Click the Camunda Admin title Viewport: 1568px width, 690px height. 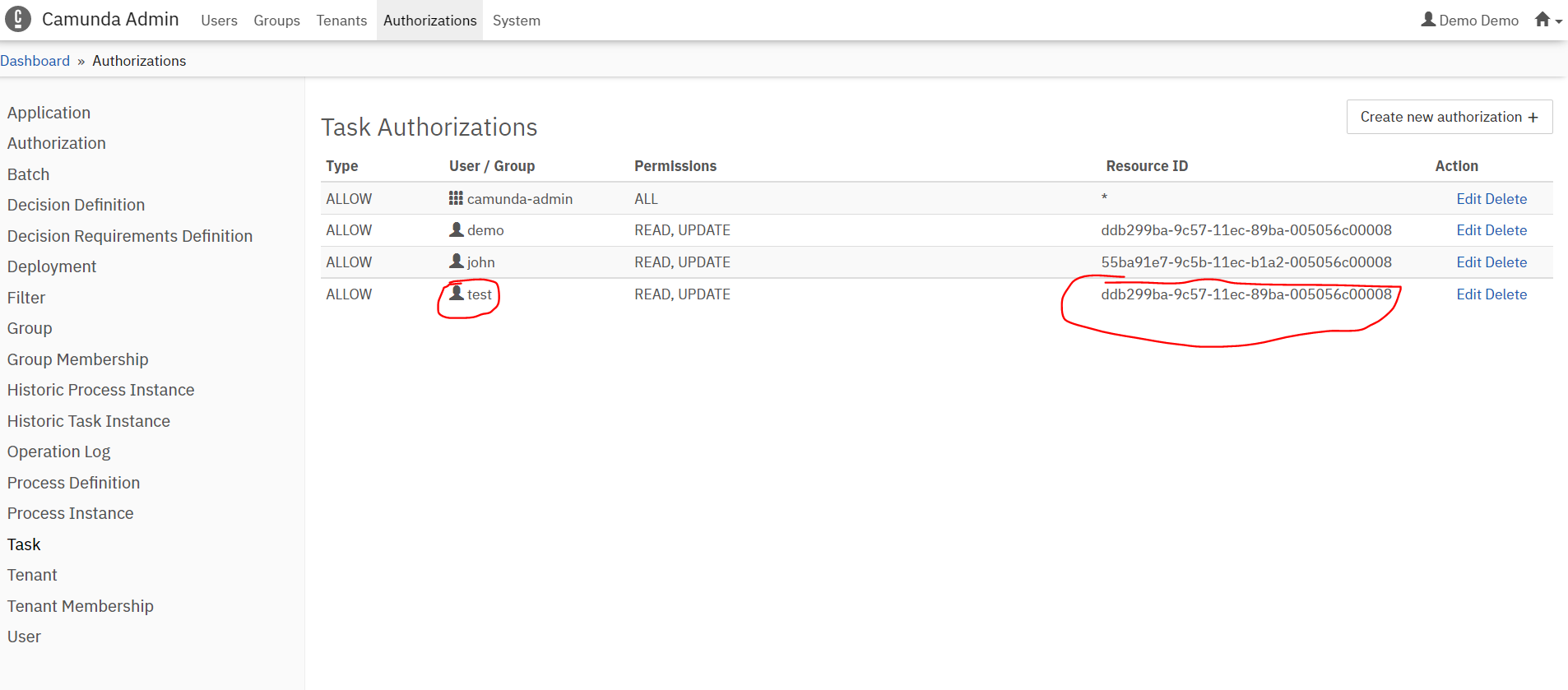coord(110,19)
